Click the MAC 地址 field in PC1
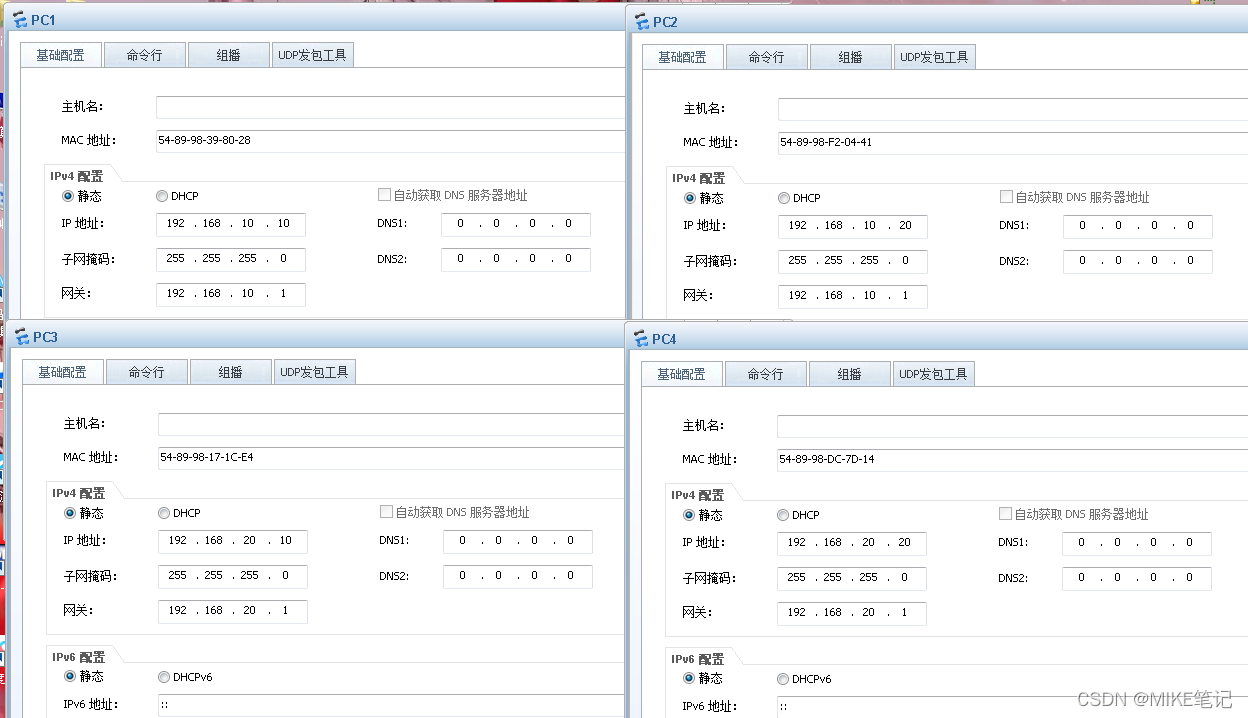 pyautogui.click(x=390, y=141)
